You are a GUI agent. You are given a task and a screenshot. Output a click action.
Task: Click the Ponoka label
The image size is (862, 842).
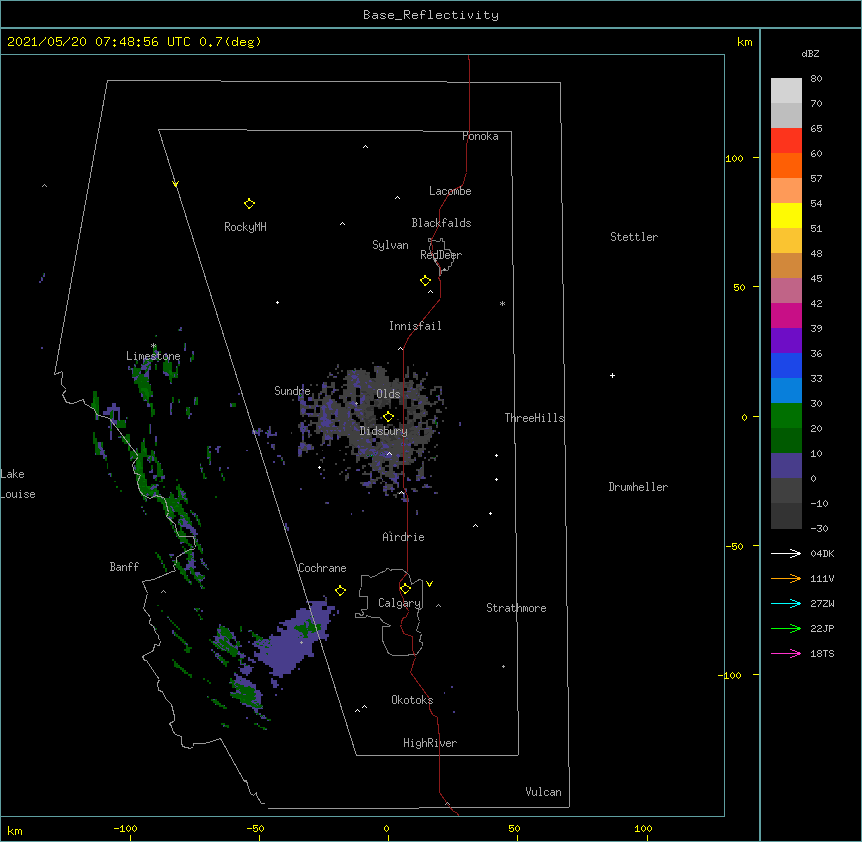point(480,136)
